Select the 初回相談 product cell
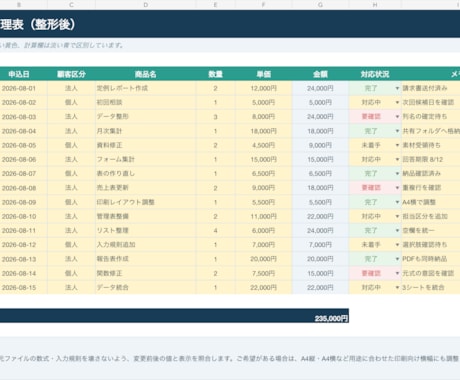The image size is (460, 380). tap(146, 103)
